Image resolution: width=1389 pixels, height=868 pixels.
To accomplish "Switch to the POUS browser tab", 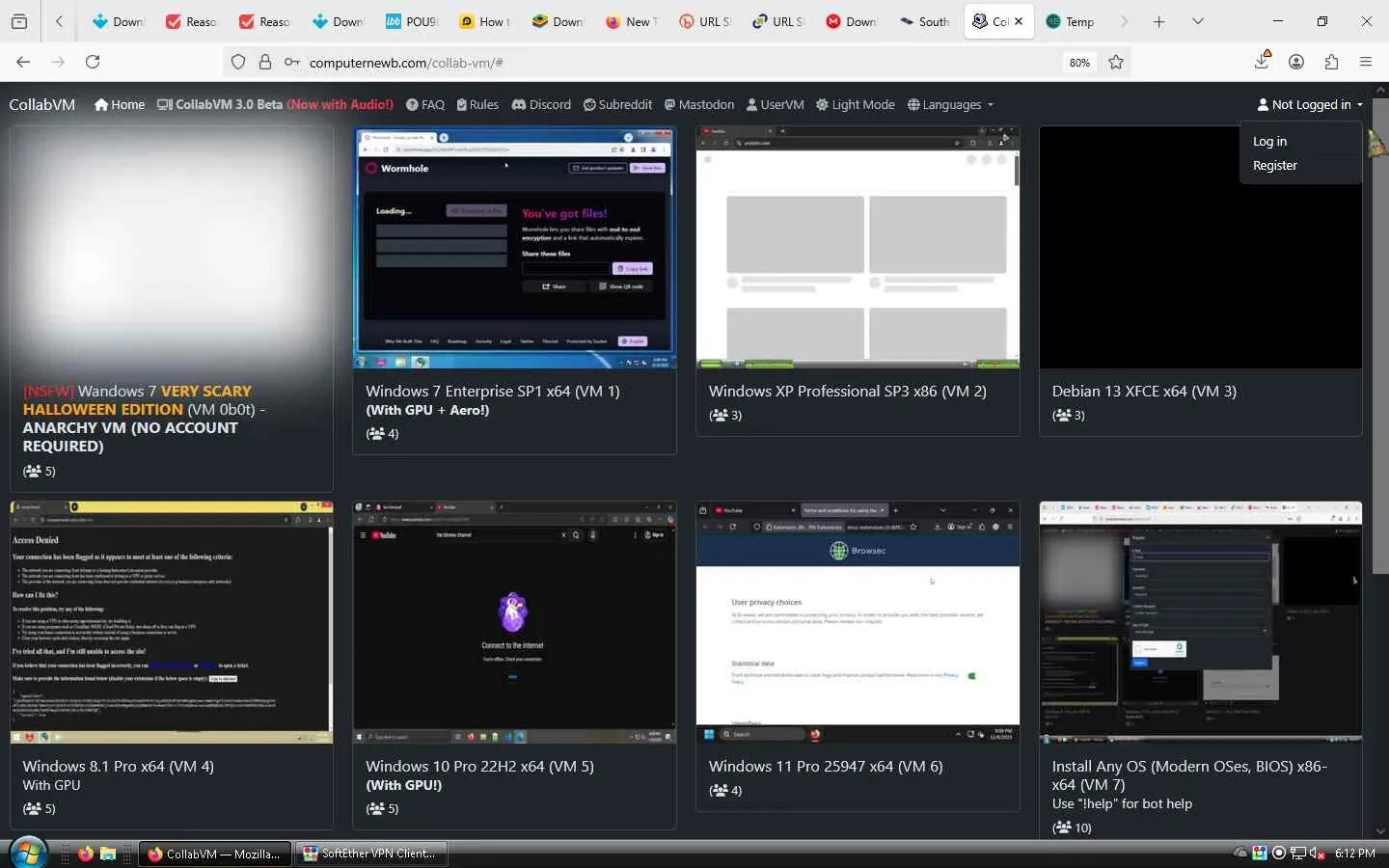I will coord(412,21).
